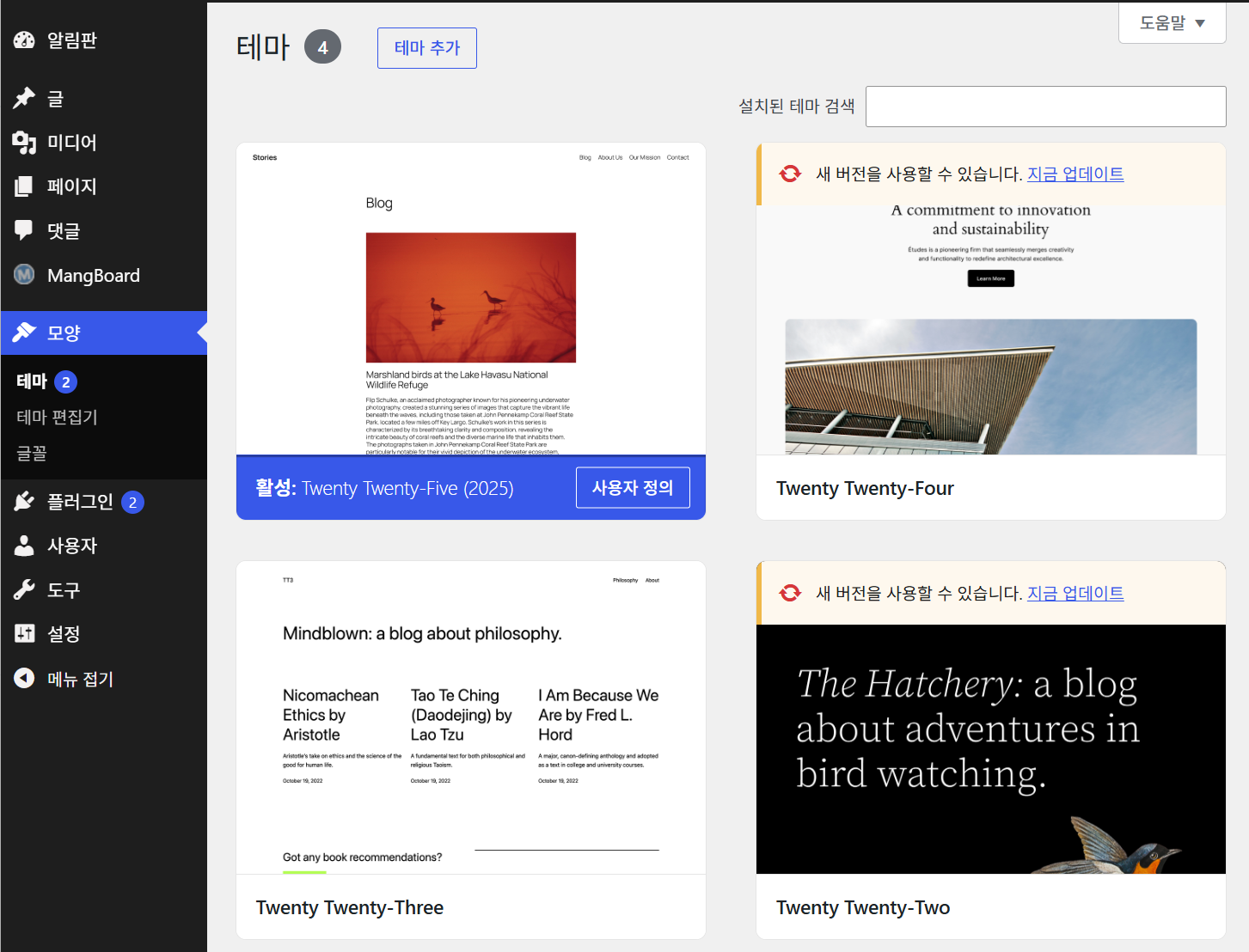1249x952 pixels.
Task: Select the 모양 appearance menu
Action: tap(104, 333)
